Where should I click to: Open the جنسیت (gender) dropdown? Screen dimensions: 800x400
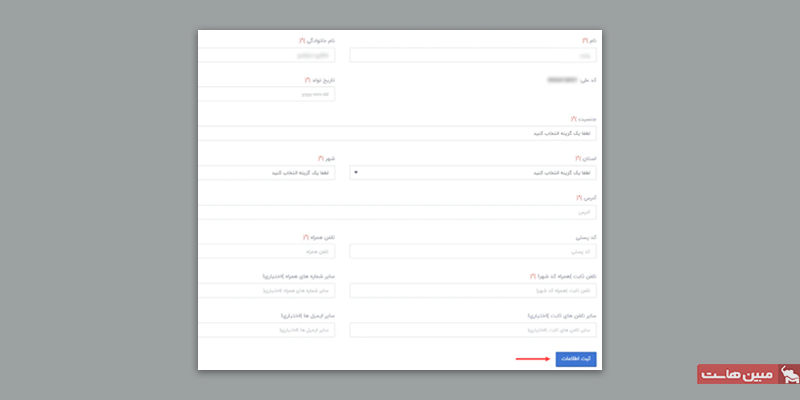(x=400, y=133)
